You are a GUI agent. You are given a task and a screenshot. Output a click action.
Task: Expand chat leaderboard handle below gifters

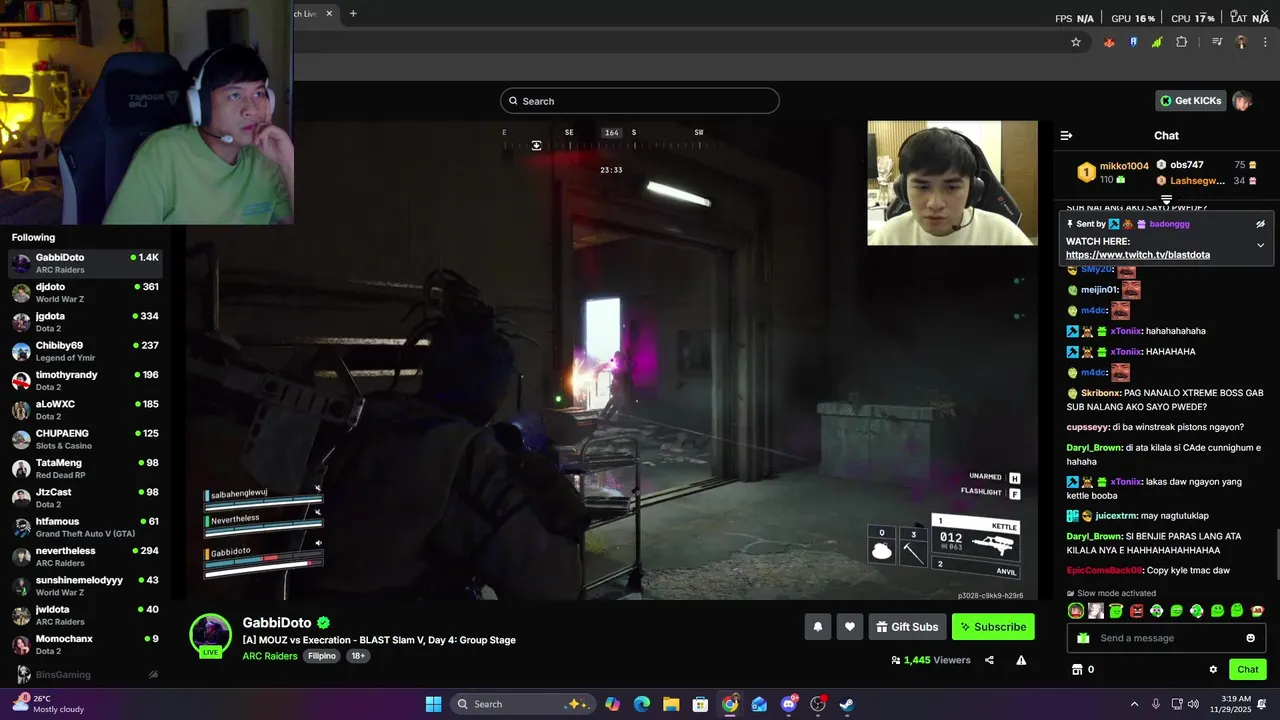[1166, 200]
